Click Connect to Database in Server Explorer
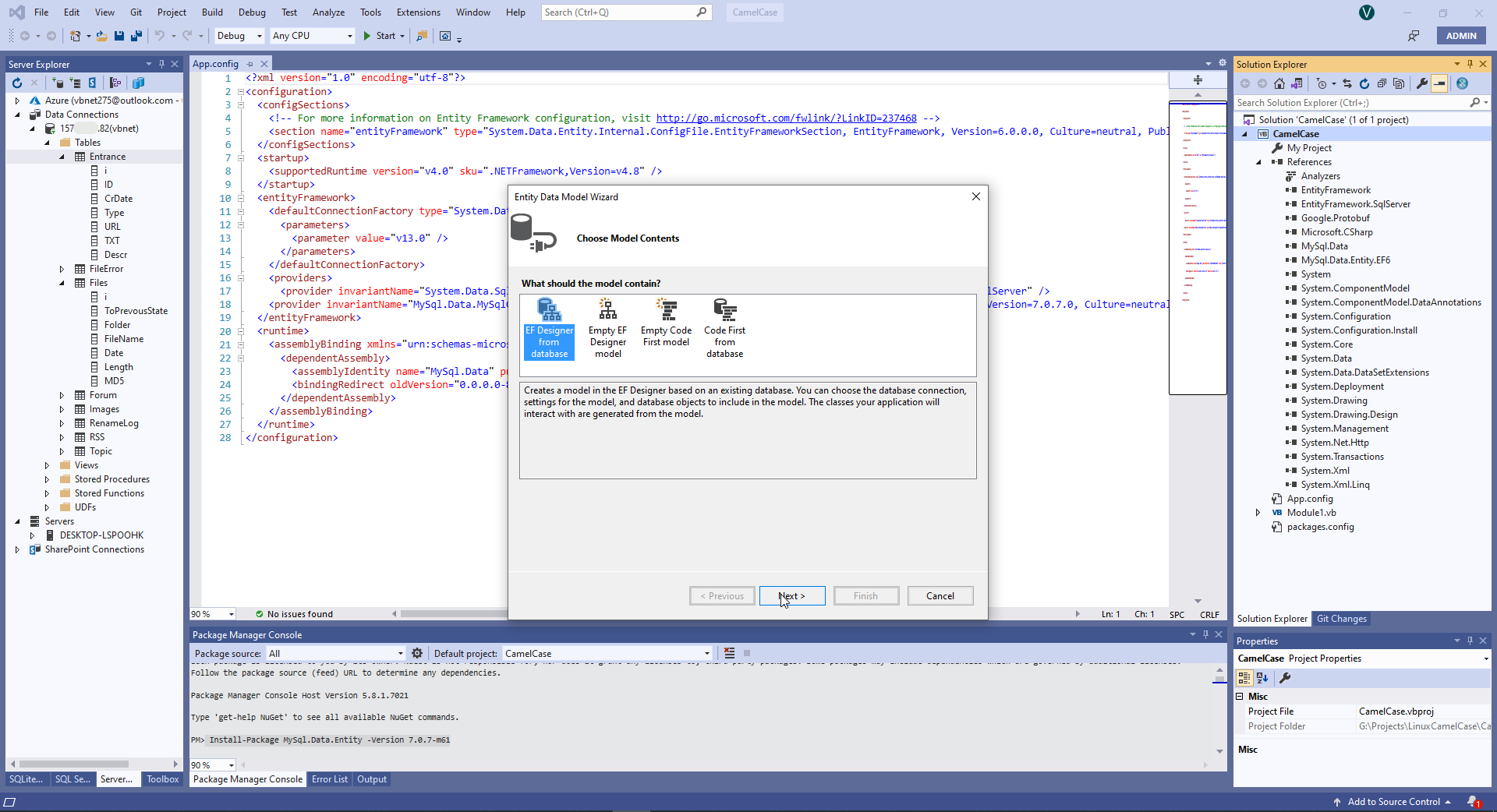1497x812 pixels. [x=58, y=83]
